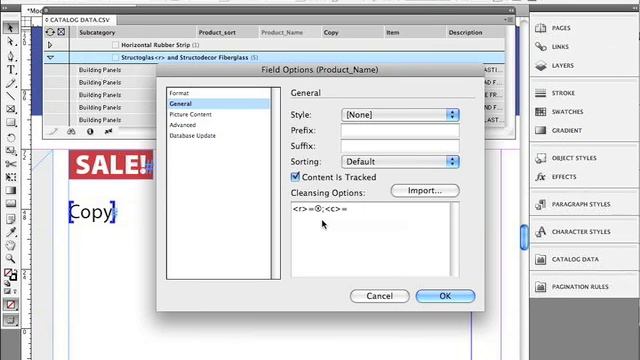This screenshot has height=360, width=640.
Task: Select General in the Field Options list
Action: [180, 104]
